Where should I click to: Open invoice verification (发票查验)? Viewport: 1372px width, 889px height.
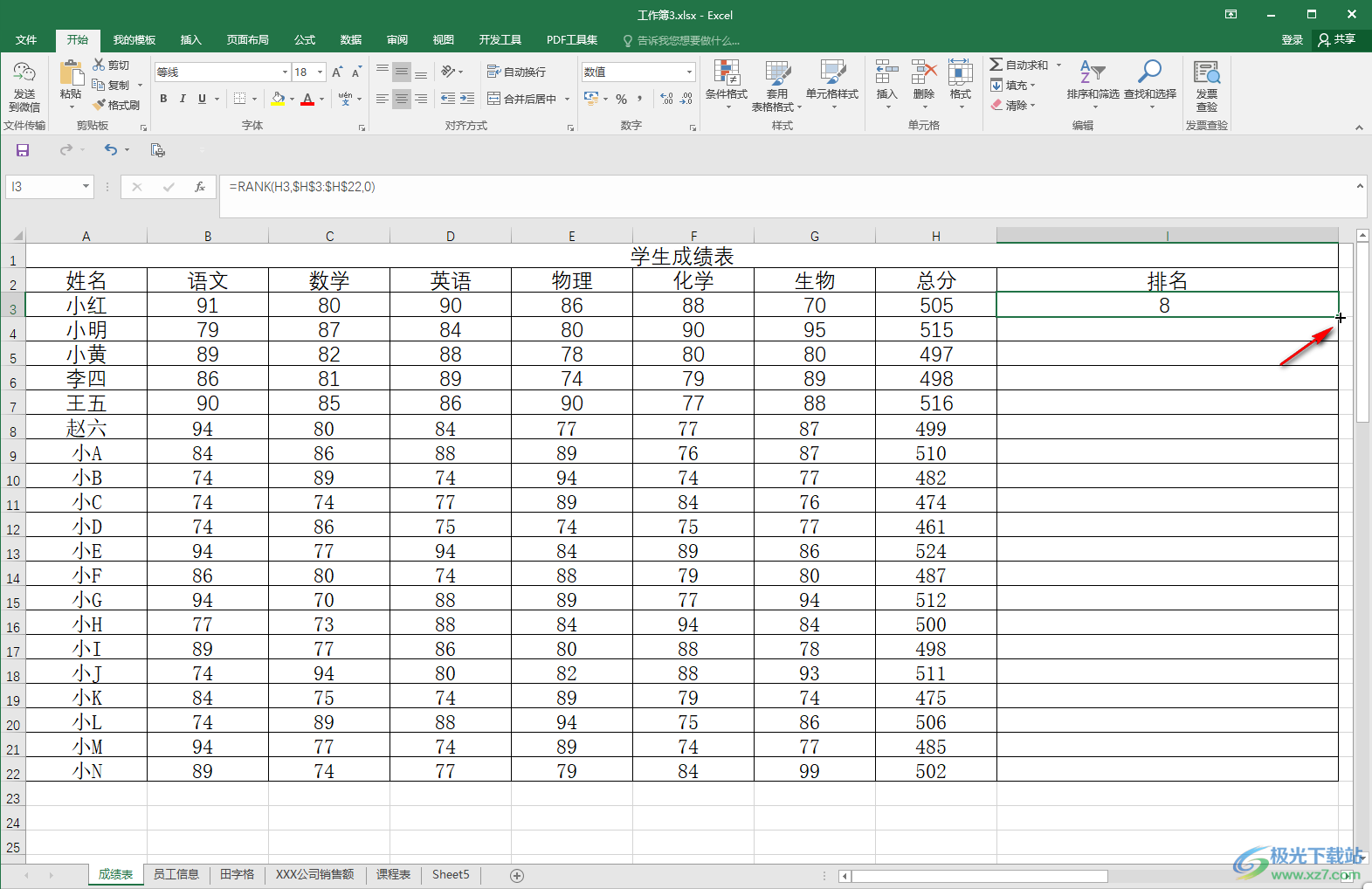click(x=1207, y=86)
